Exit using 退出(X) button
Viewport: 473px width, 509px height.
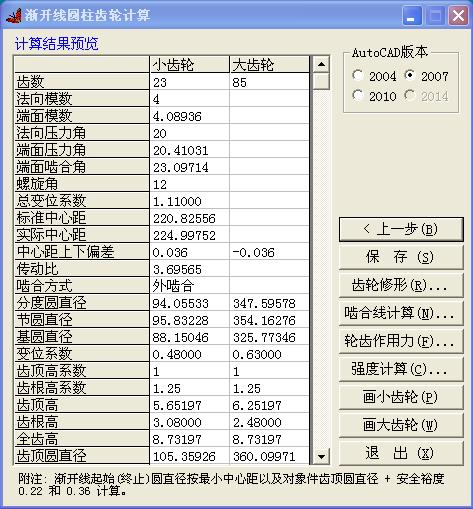click(401, 453)
